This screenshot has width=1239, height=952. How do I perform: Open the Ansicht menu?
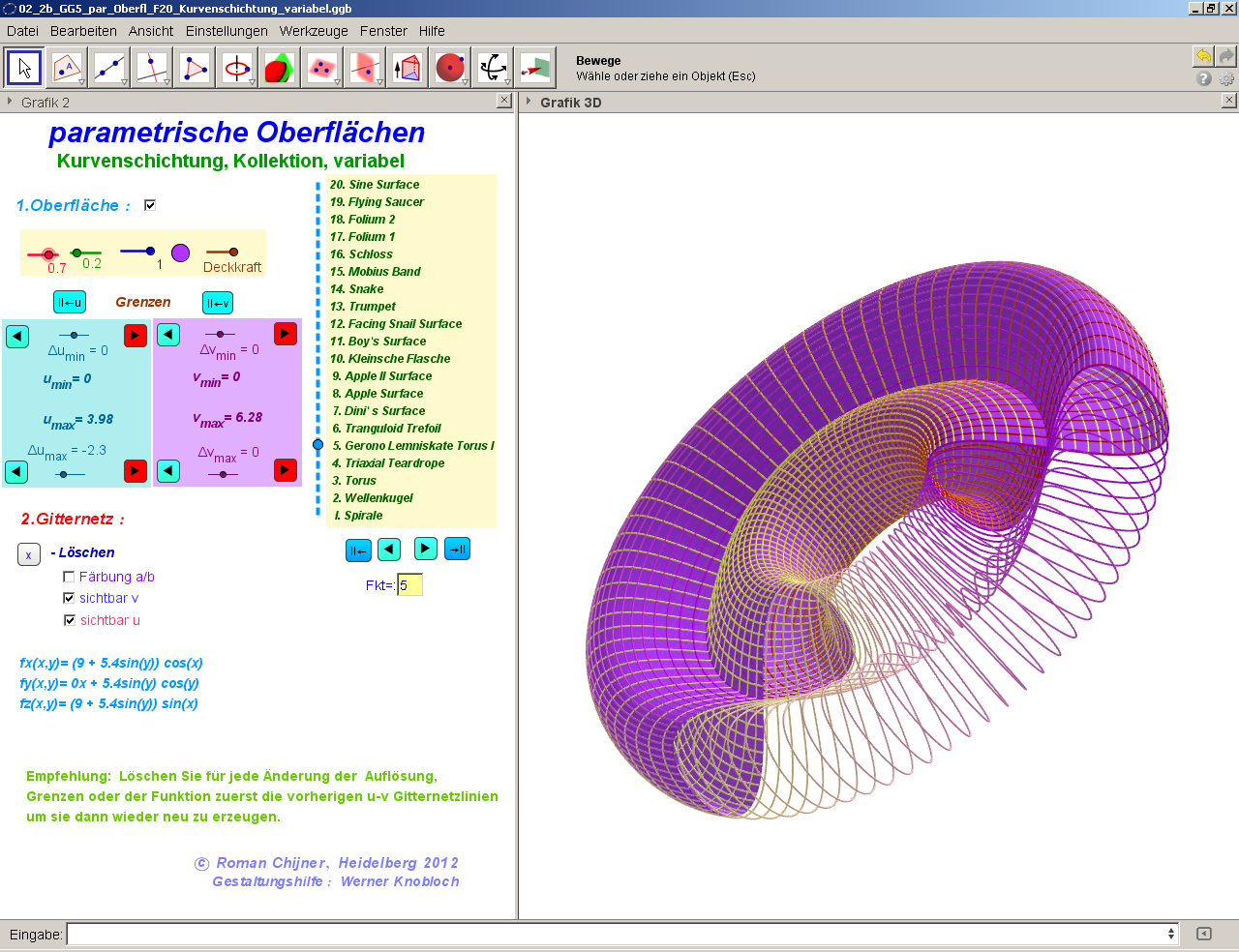click(151, 31)
